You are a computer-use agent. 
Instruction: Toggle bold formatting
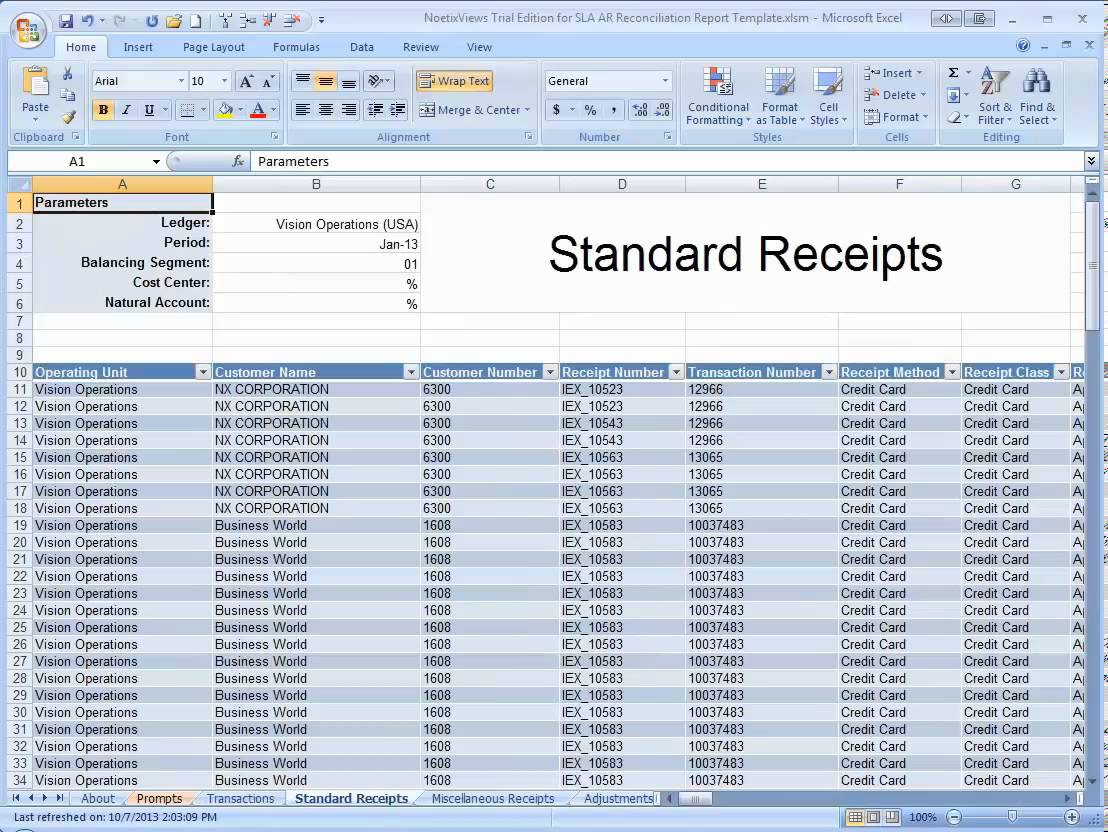[x=103, y=110]
